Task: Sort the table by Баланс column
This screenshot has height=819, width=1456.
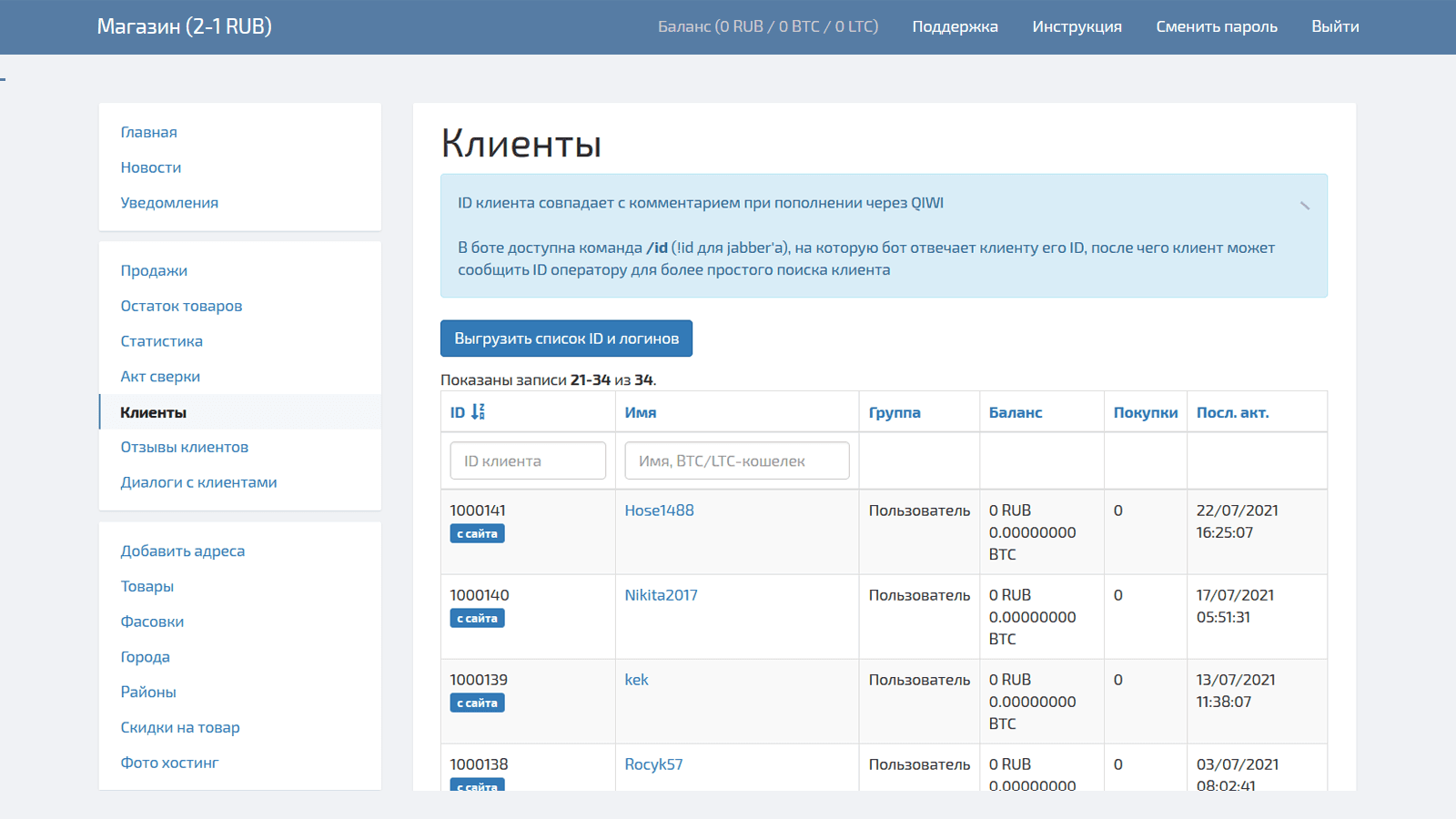Action: pyautogui.click(x=1016, y=412)
